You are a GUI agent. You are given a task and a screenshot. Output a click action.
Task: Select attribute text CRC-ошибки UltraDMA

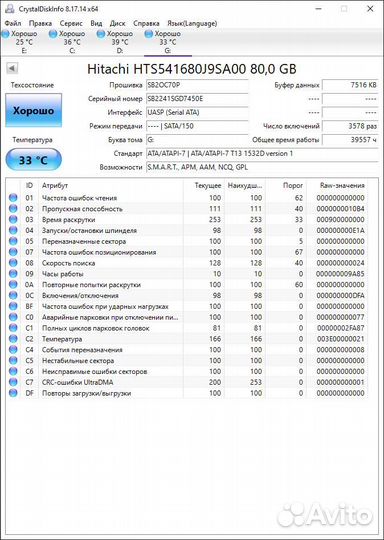(x=77, y=383)
